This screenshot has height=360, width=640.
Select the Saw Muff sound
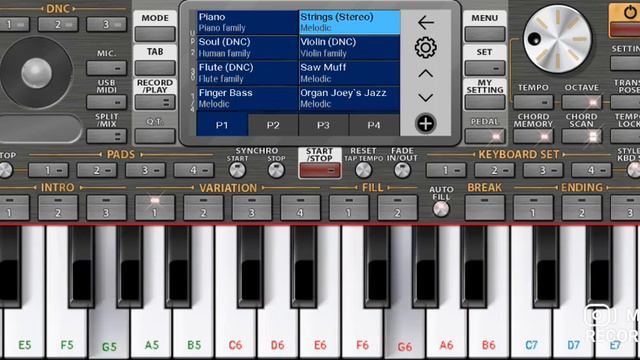click(349, 73)
